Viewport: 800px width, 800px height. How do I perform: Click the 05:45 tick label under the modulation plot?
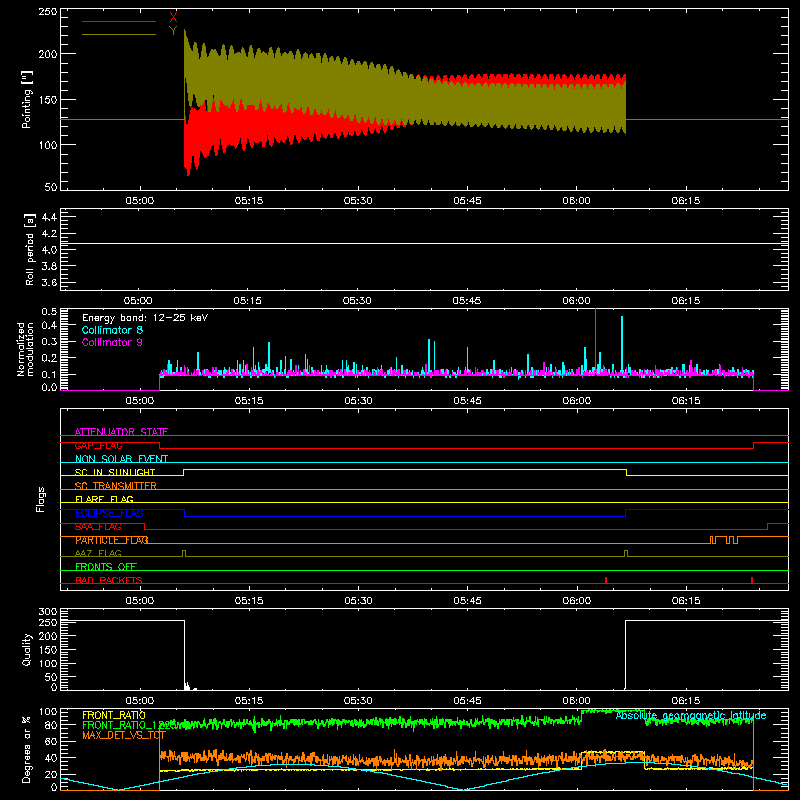pyautogui.click(x=467, y=401)
